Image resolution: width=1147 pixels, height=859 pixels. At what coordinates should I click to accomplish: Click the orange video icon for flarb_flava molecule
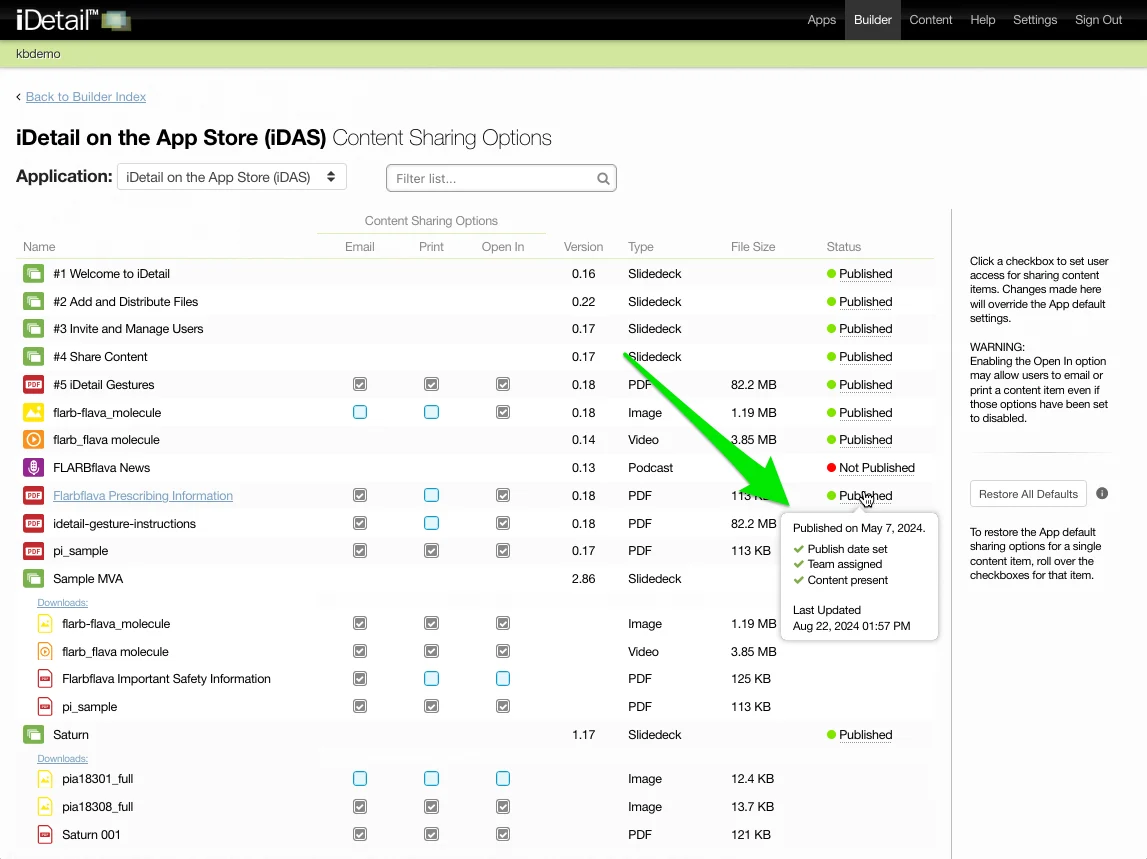[34, 440]
